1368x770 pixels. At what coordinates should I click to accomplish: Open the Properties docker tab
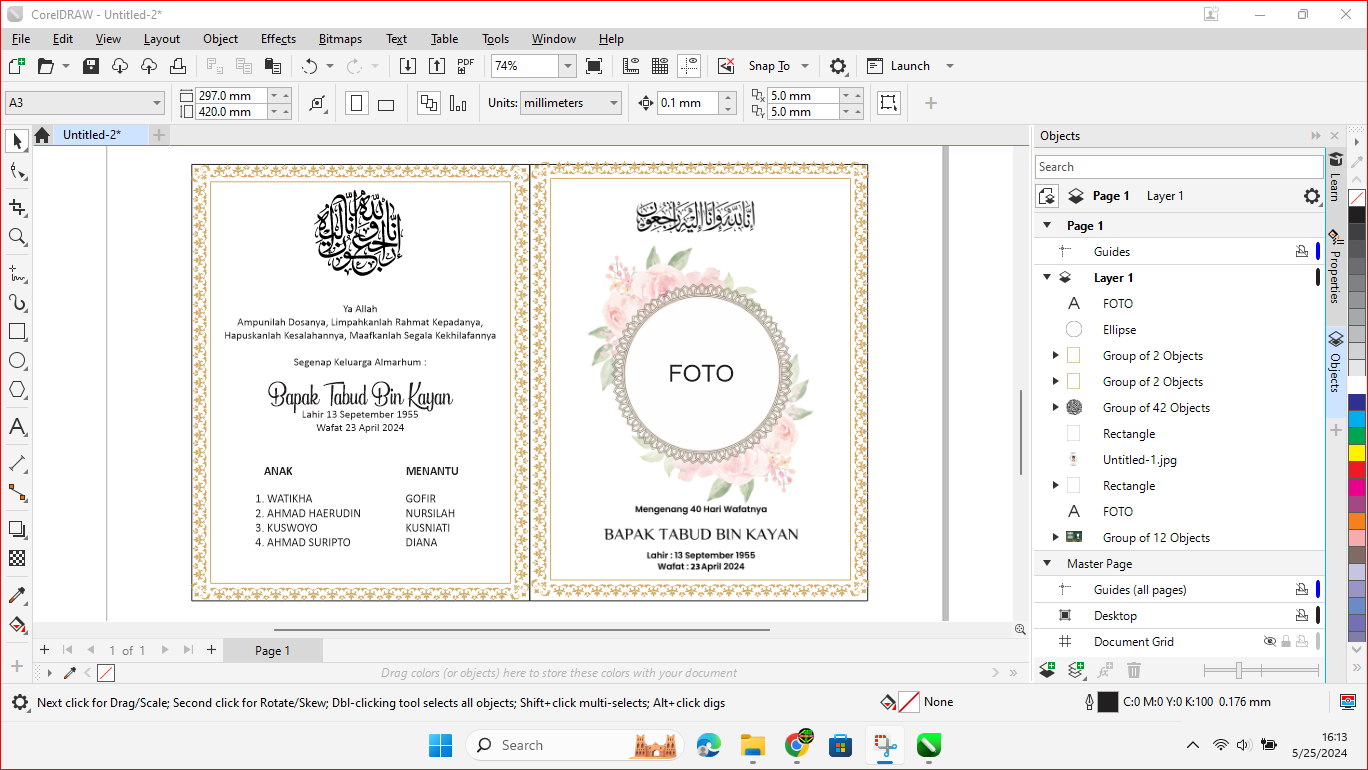(x=1336, y=266)
